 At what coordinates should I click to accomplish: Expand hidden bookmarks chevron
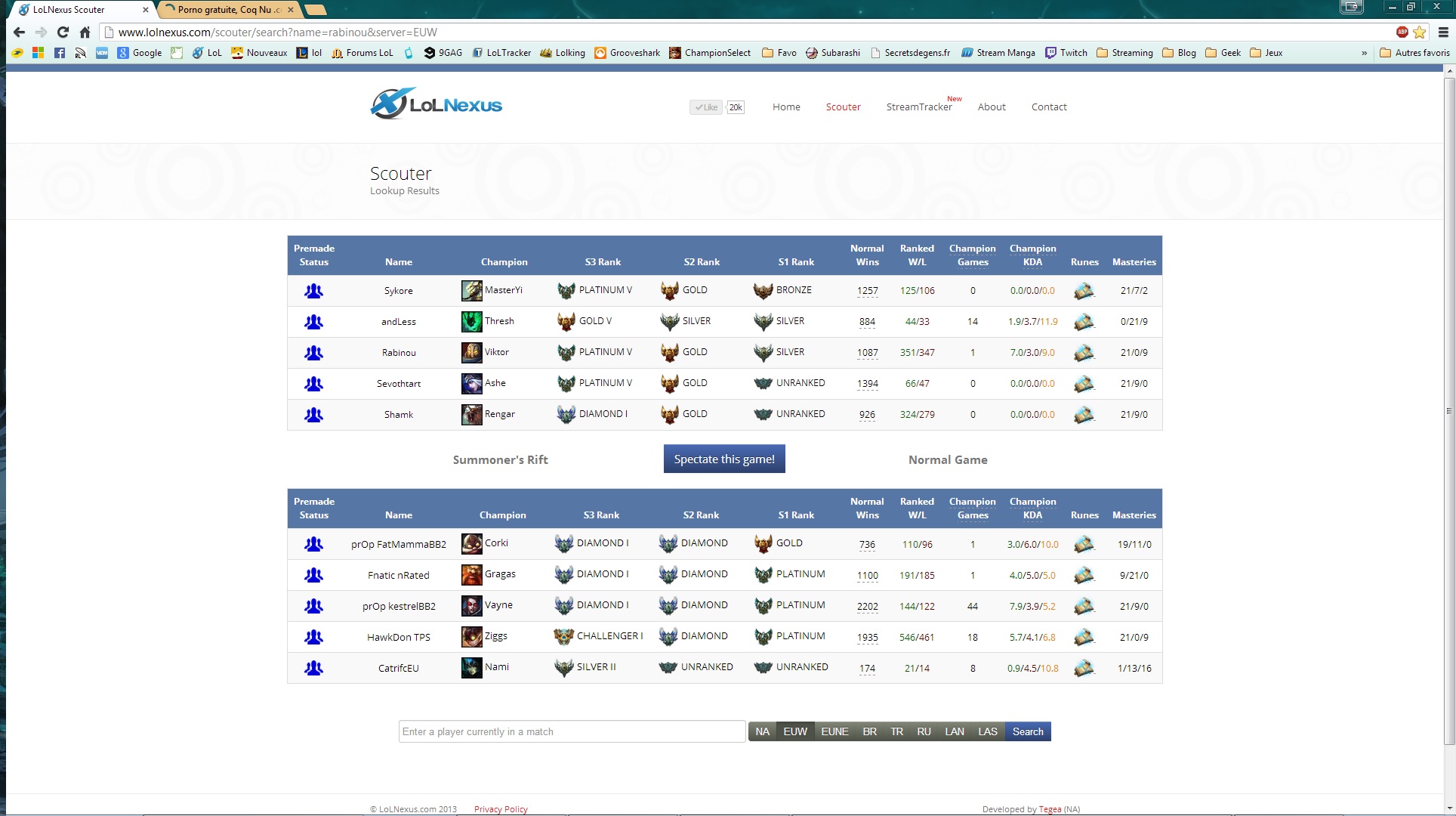point(1364,53)
